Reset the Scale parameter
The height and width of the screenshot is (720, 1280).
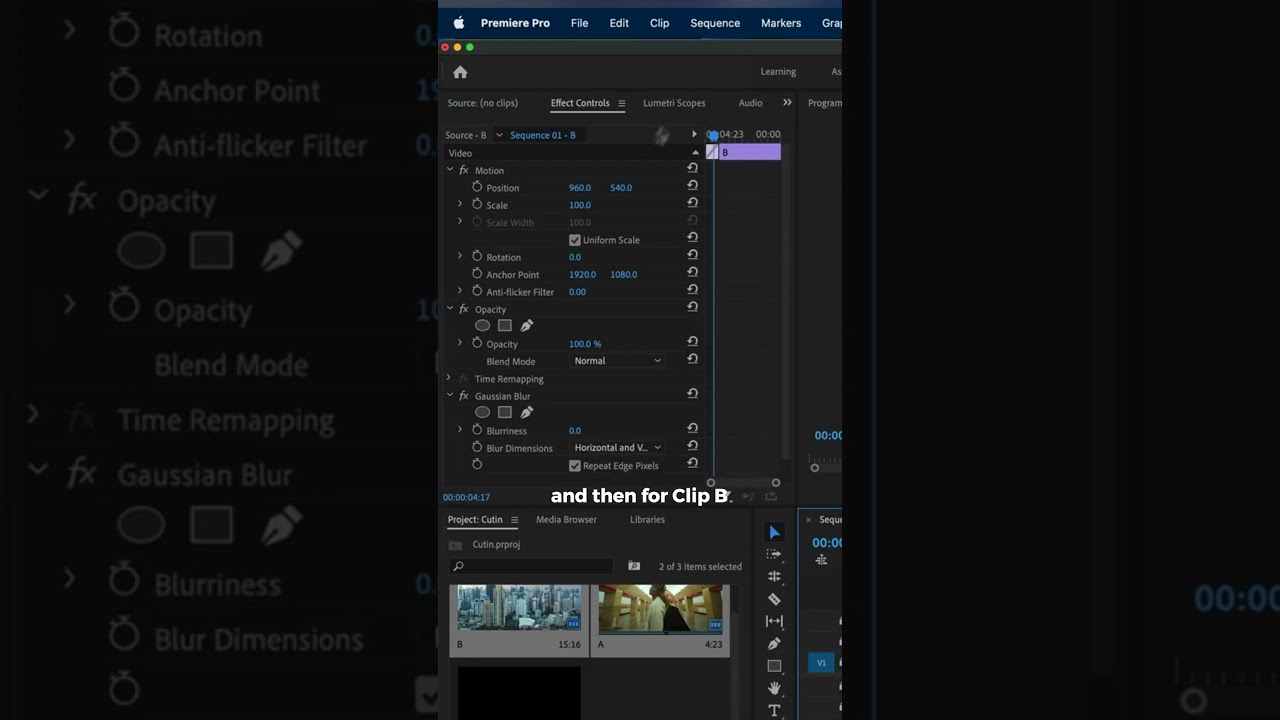click(x=692, y=203)
